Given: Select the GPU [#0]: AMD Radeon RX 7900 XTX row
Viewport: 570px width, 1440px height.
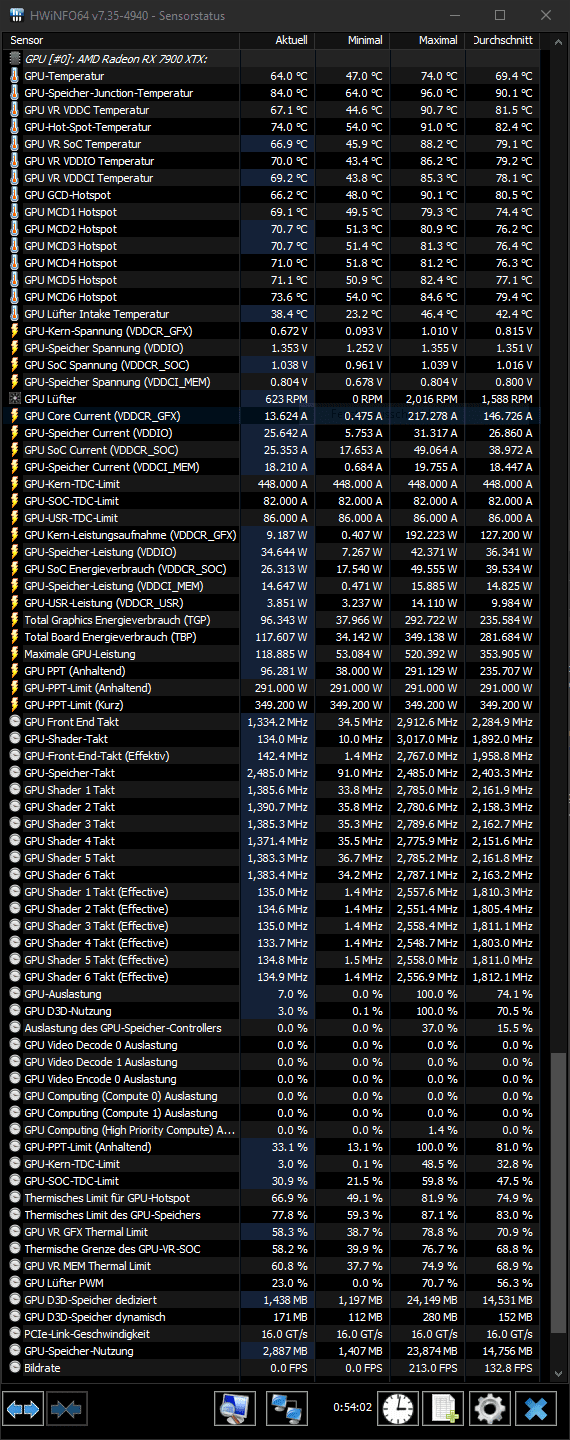Looking at the screenshot, I should point(272,59).
